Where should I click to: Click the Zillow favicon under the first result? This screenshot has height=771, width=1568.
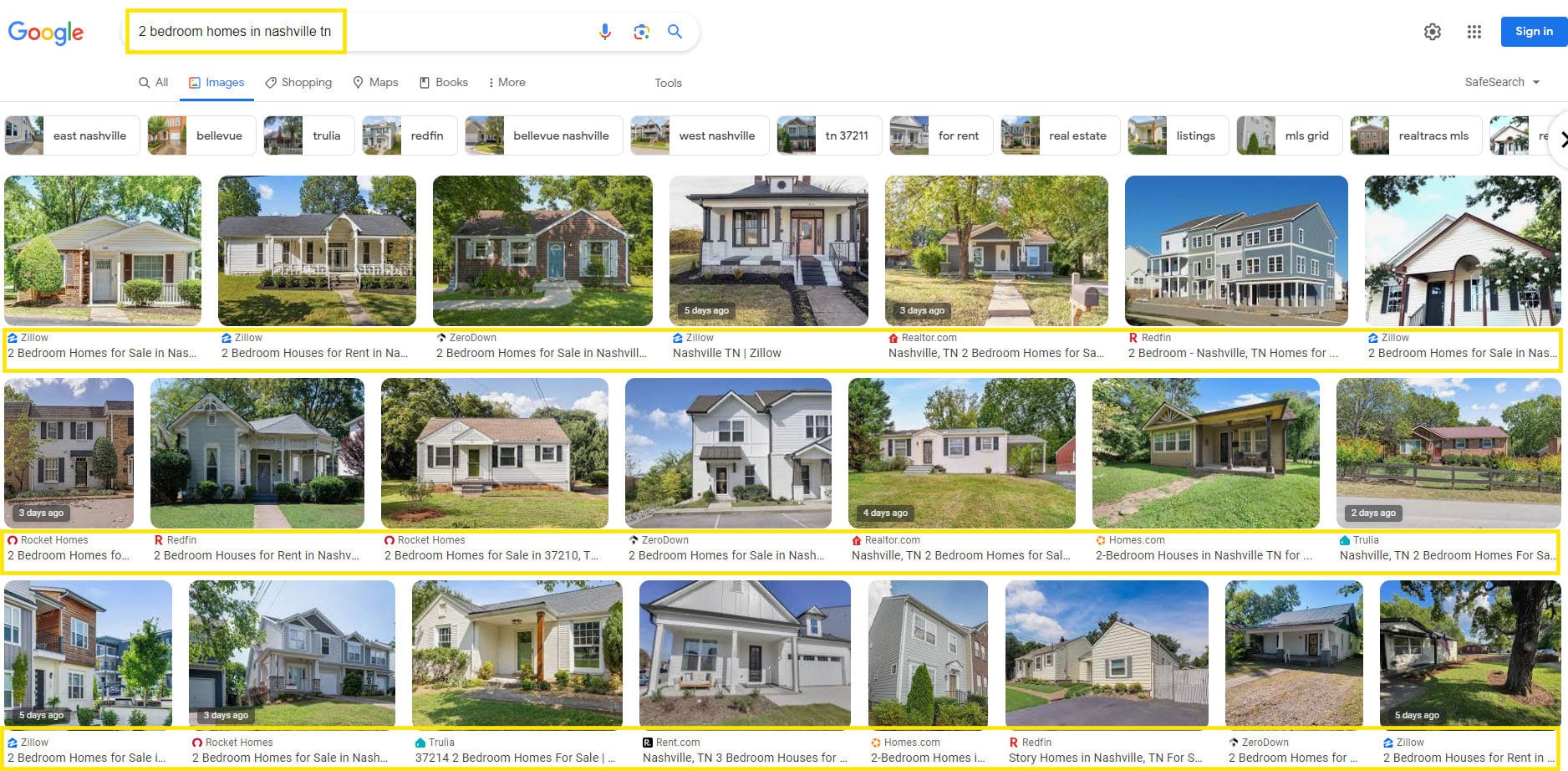12,338
